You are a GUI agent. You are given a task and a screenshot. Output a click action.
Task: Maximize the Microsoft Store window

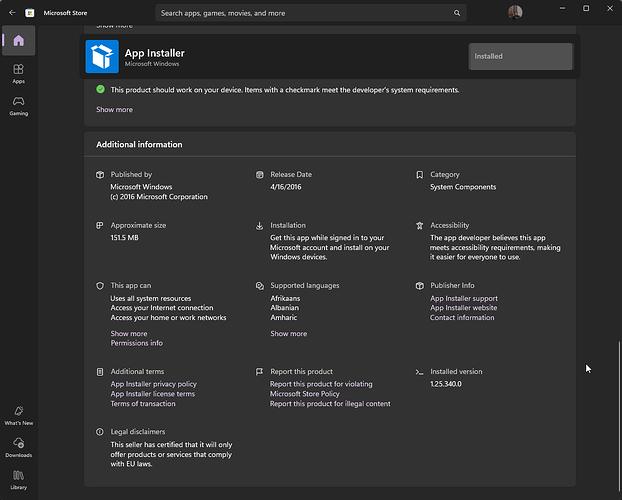586,8
